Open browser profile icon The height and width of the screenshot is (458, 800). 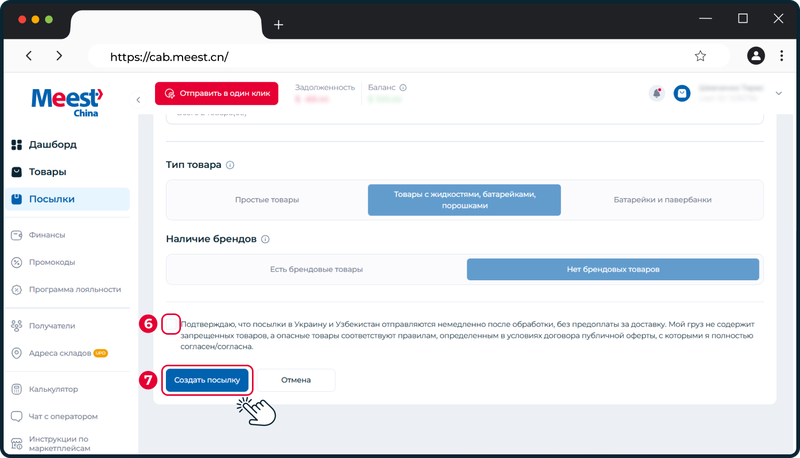click(756, 56)
